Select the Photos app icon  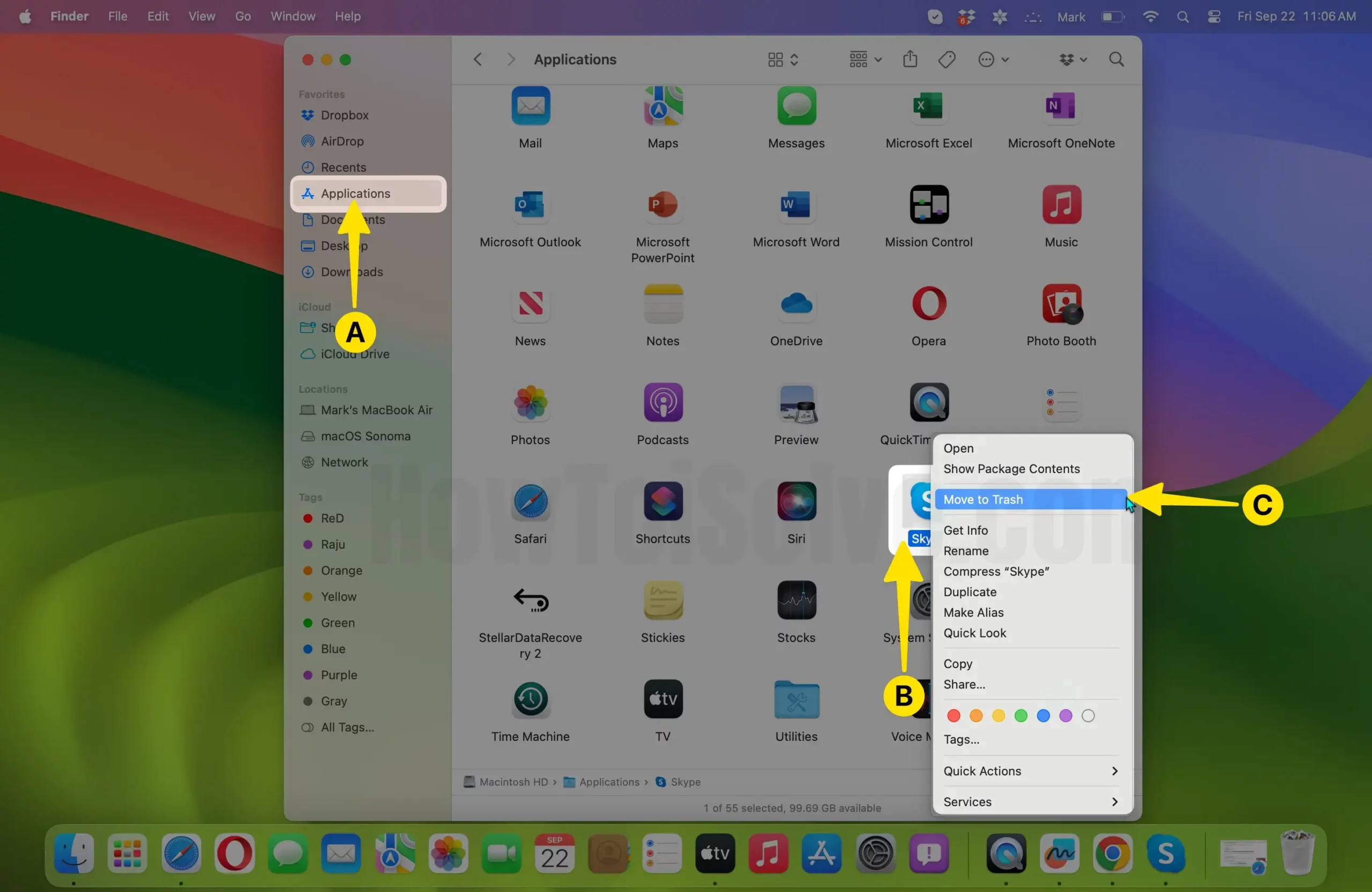coord(531,402)
